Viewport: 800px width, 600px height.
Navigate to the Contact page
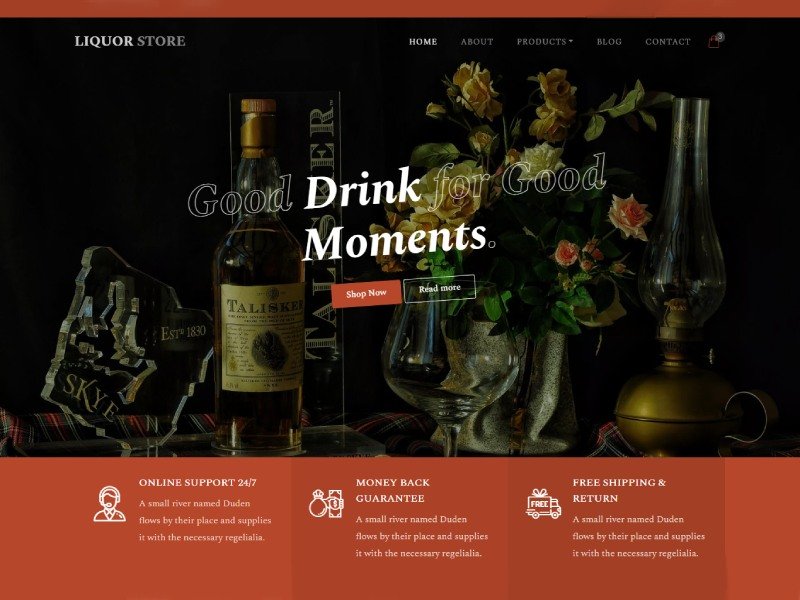click(667, 42)
